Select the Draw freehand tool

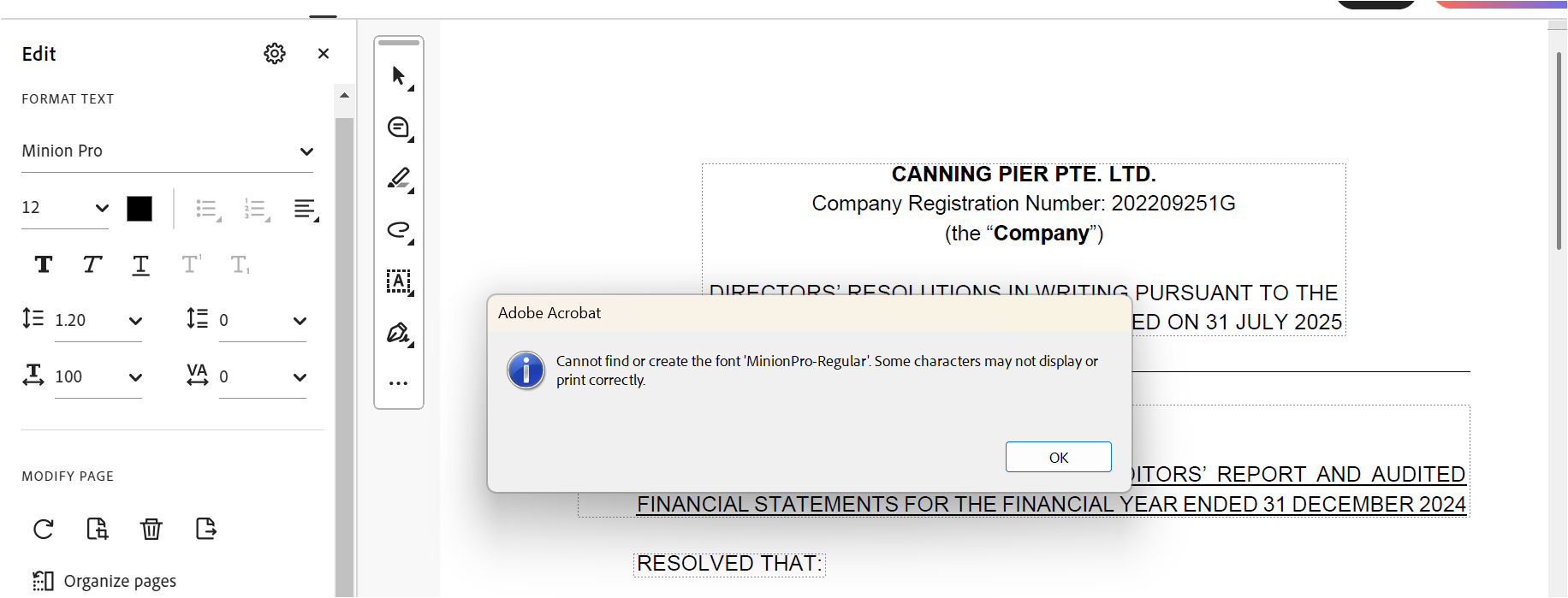399,231
